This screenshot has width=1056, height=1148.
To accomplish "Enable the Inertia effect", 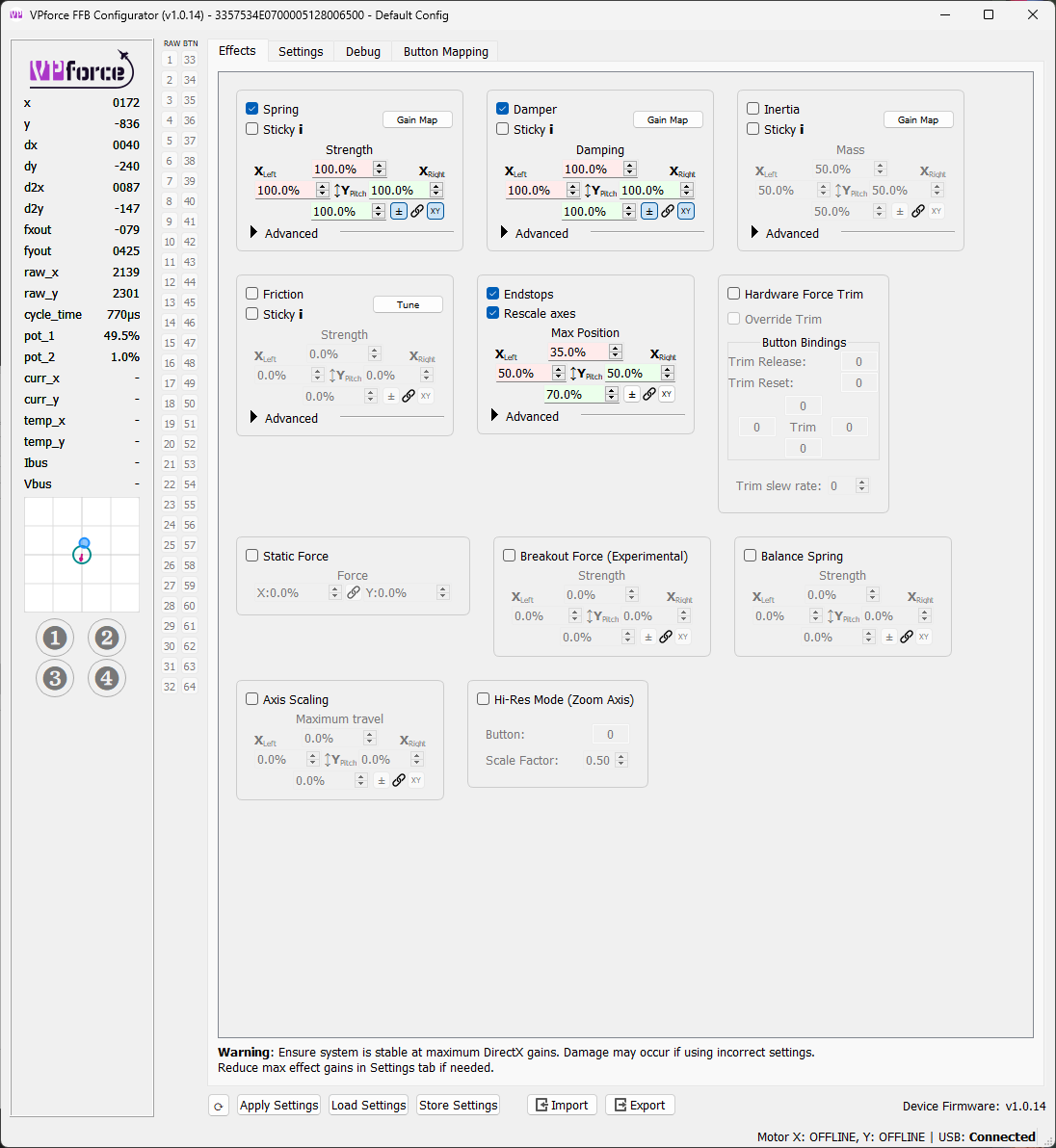I will tap(752, 109).
